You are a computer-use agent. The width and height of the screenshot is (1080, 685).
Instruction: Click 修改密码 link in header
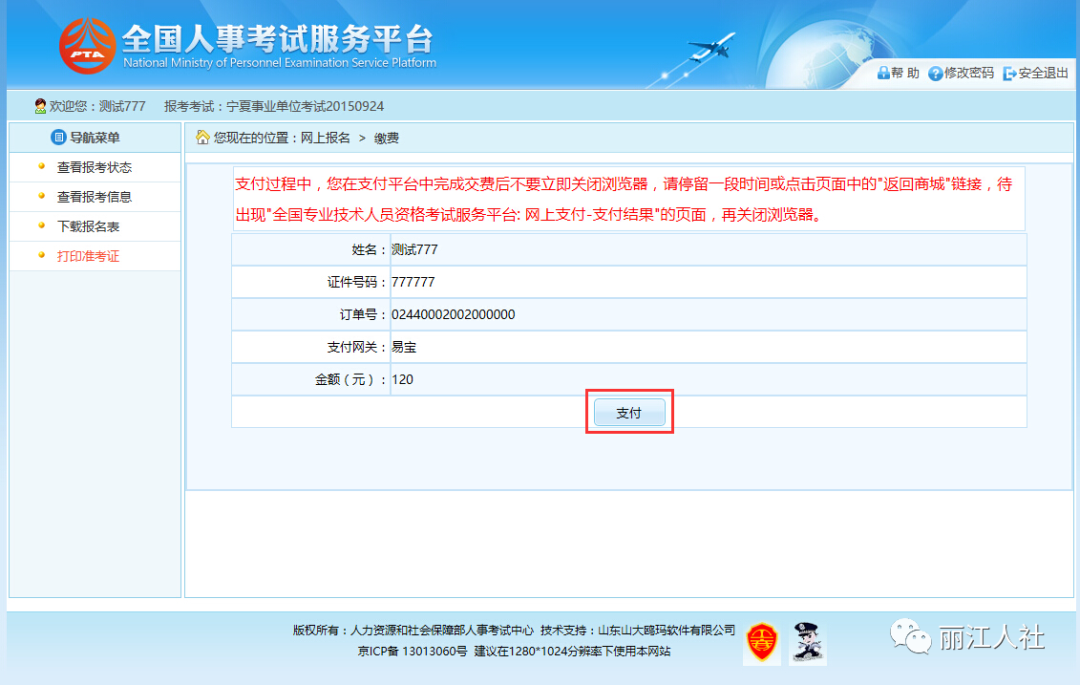click(969, 73)
